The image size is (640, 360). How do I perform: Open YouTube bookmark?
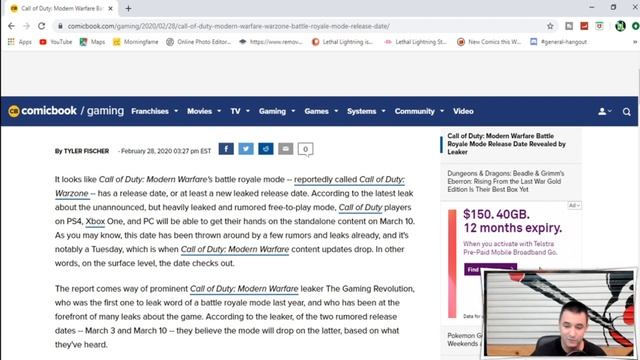pos(56,42)
